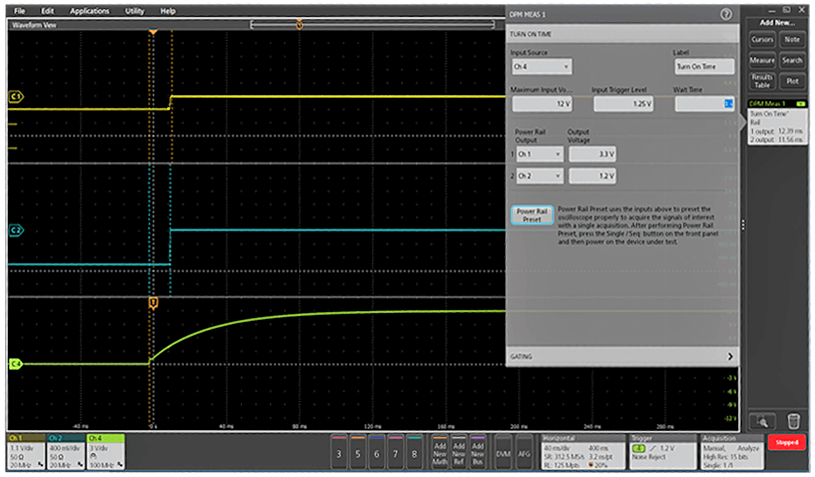815x477 pixels.
Task: Click the Note button
Action: pyautogui.click(x=792, y=39)
